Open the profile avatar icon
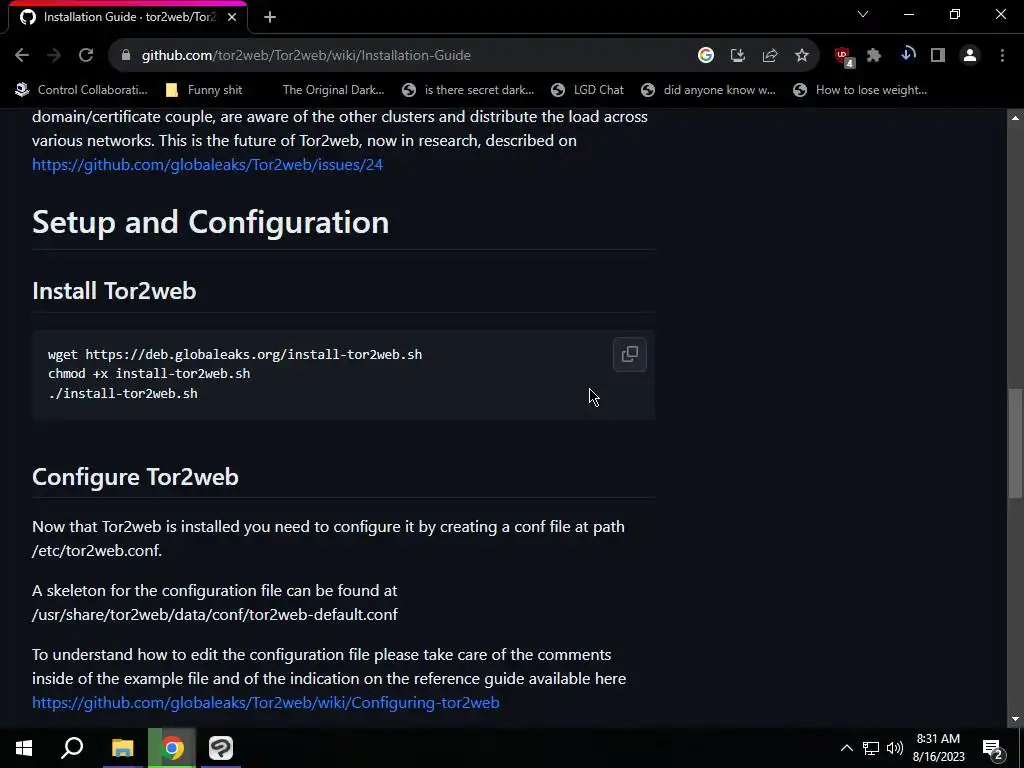This screenshot has width=1024, height=768. click(x=970, y=56)
